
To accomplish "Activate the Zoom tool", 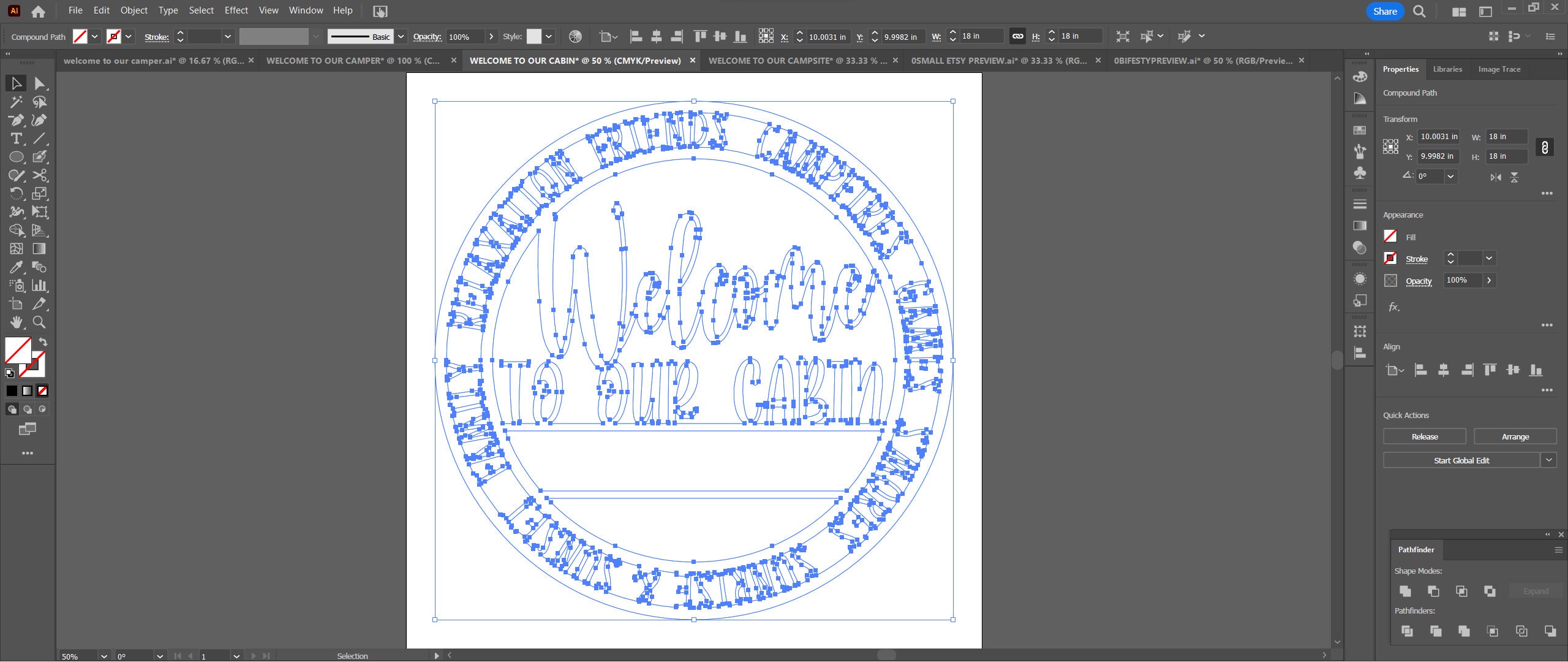I will coord(39,322).
